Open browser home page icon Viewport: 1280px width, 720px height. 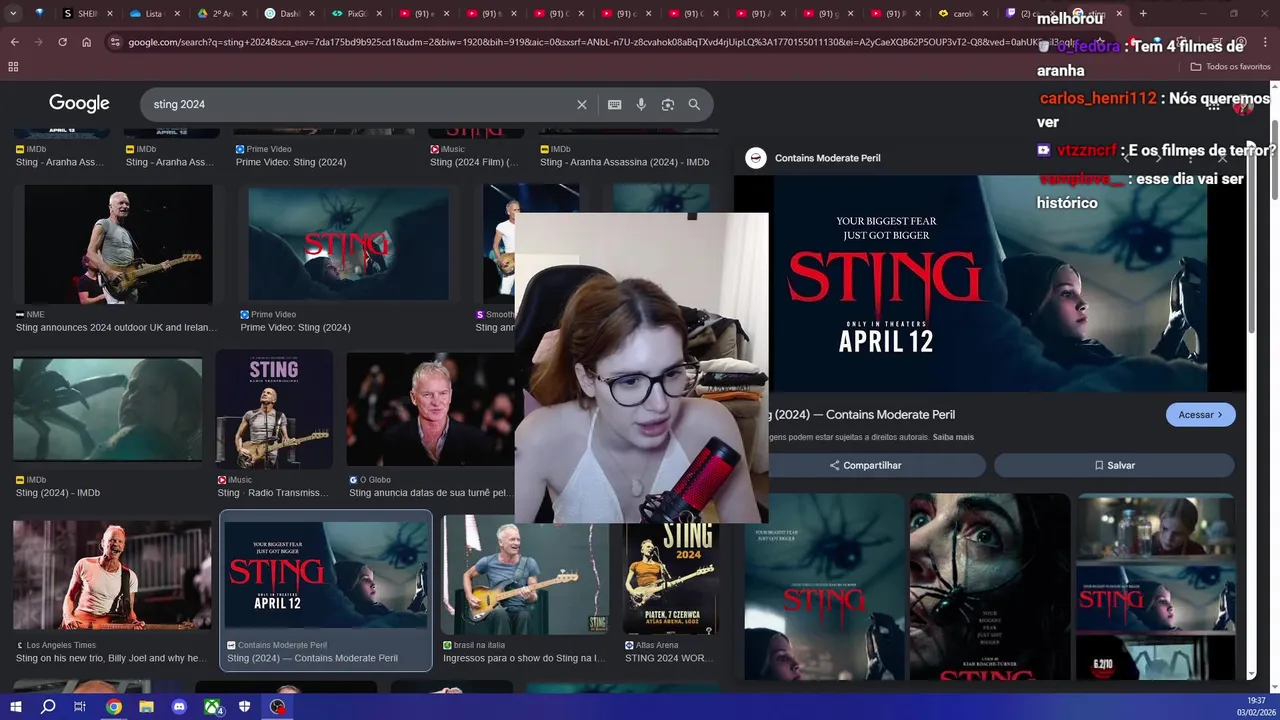click(x=86, y=42)
